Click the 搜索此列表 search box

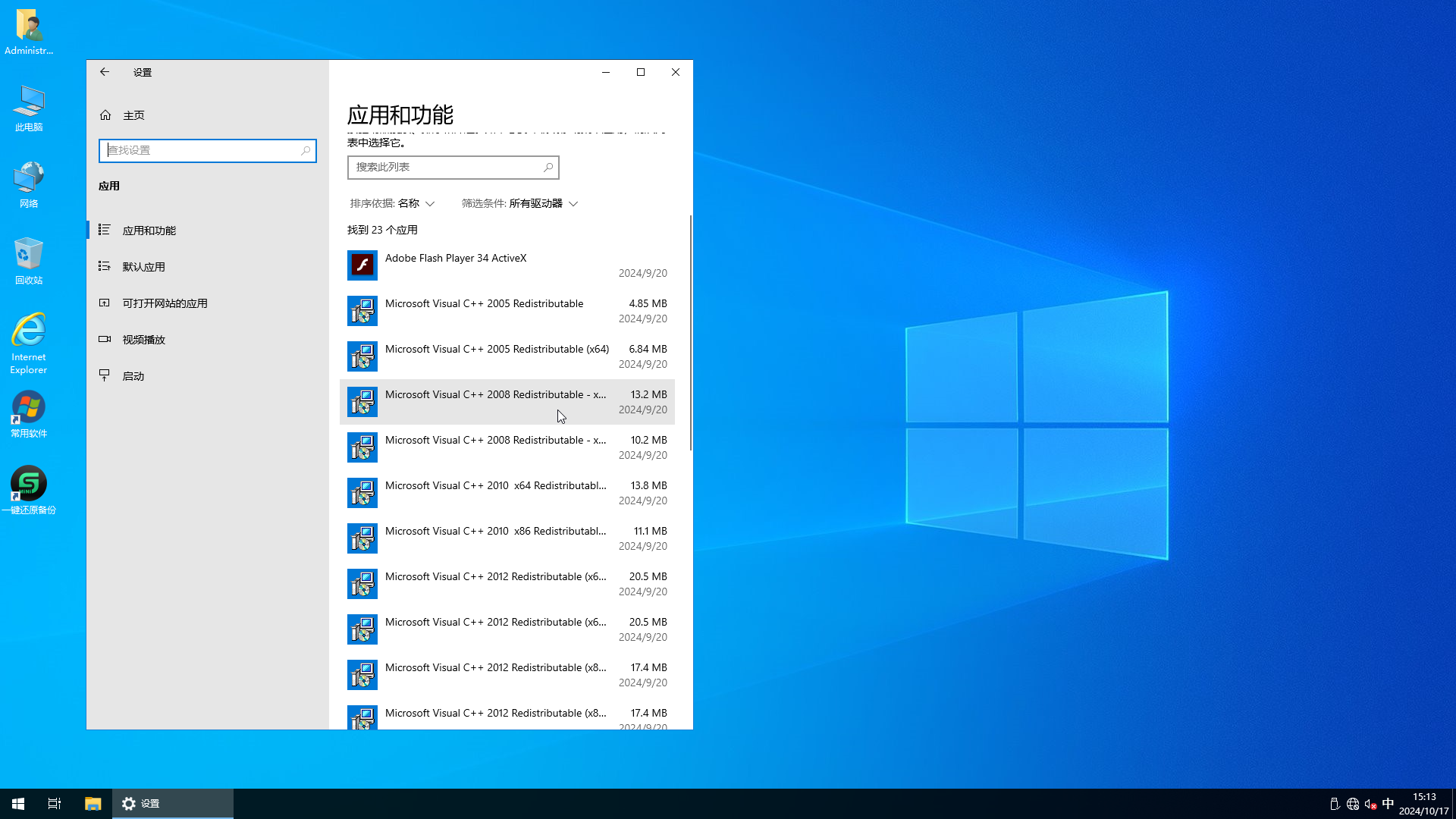pyautogui.click(x=453, y=168)
